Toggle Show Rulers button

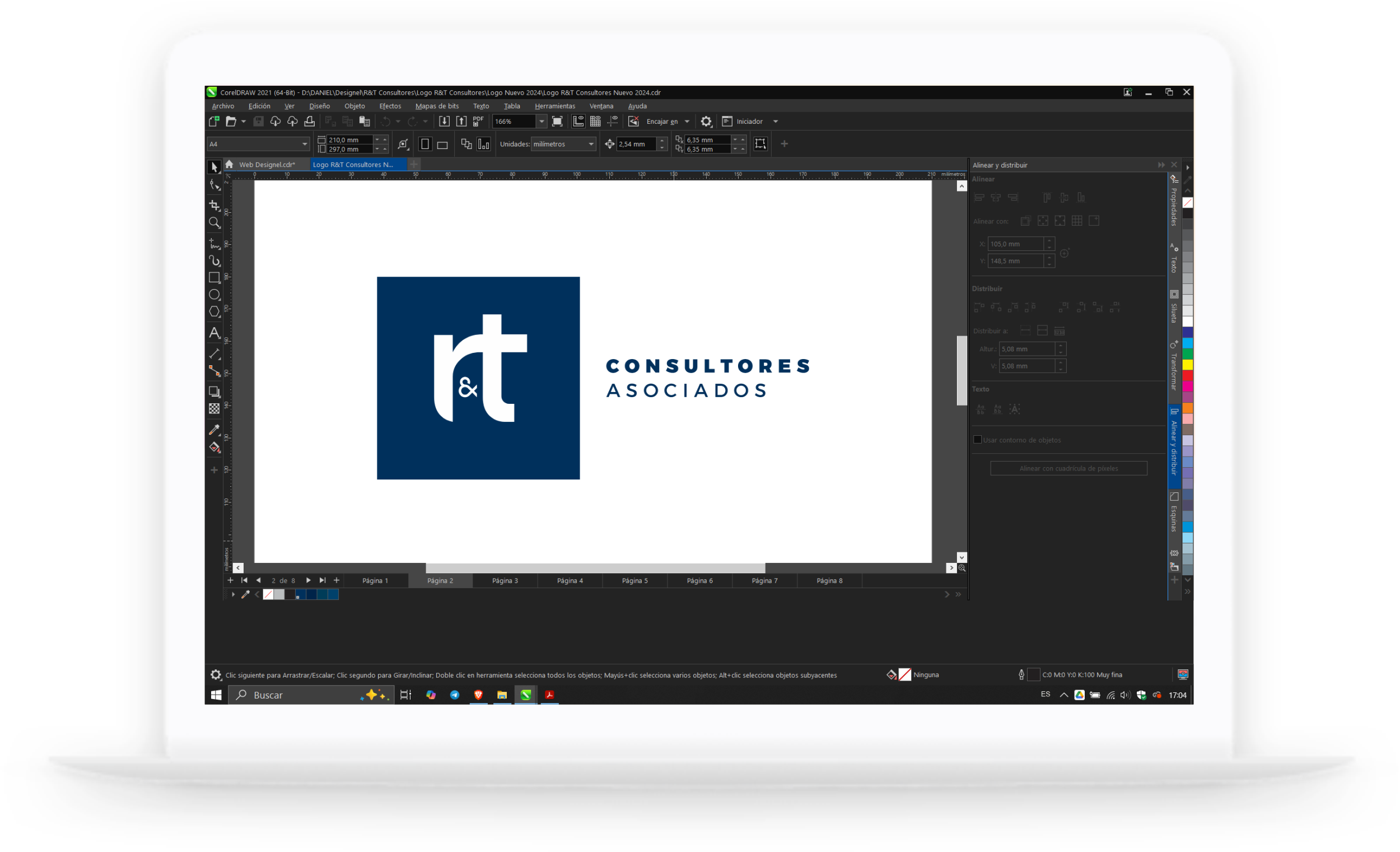(x=578, y=121)
